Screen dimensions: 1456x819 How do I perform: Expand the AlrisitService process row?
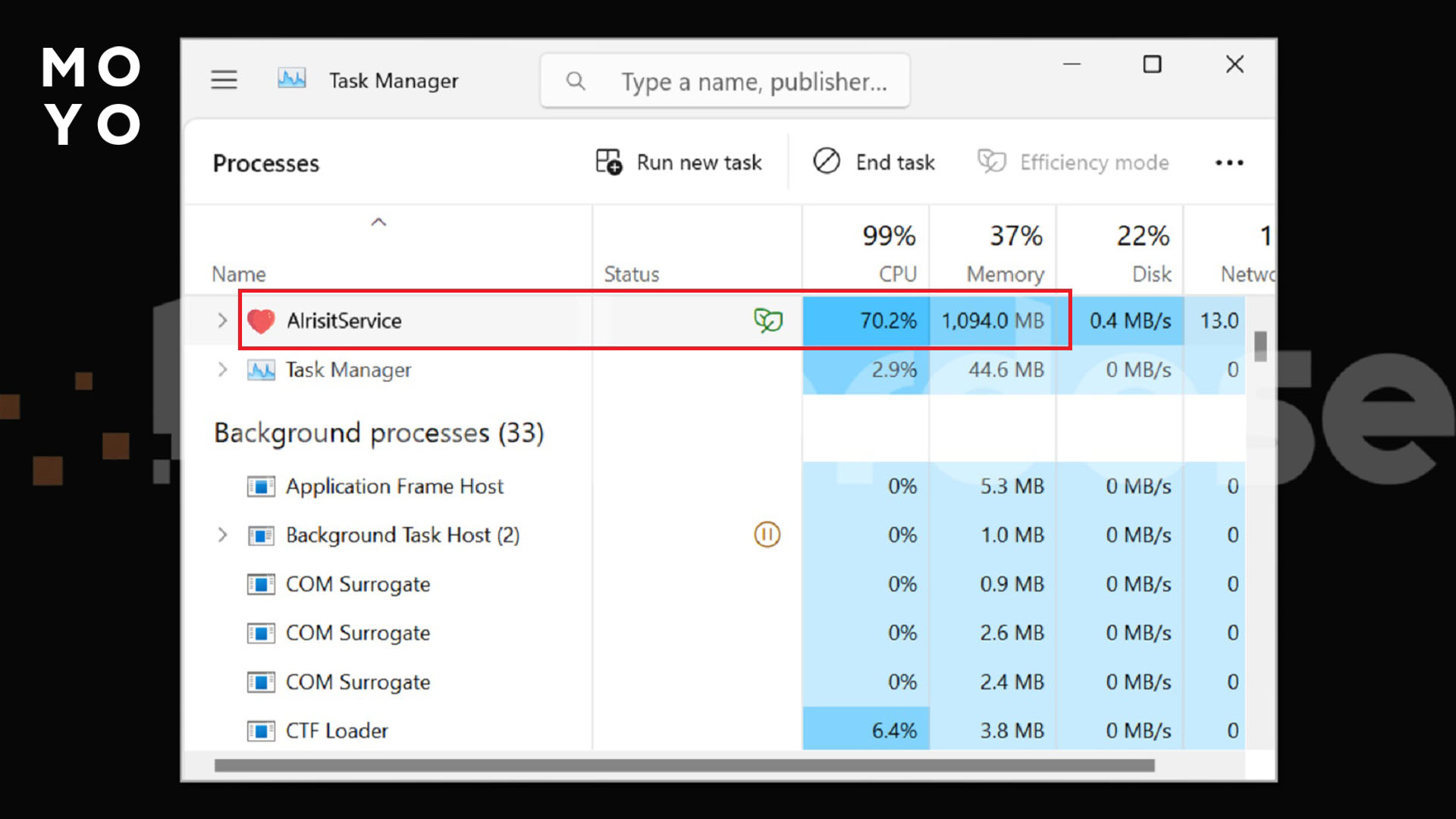(222, 320)
